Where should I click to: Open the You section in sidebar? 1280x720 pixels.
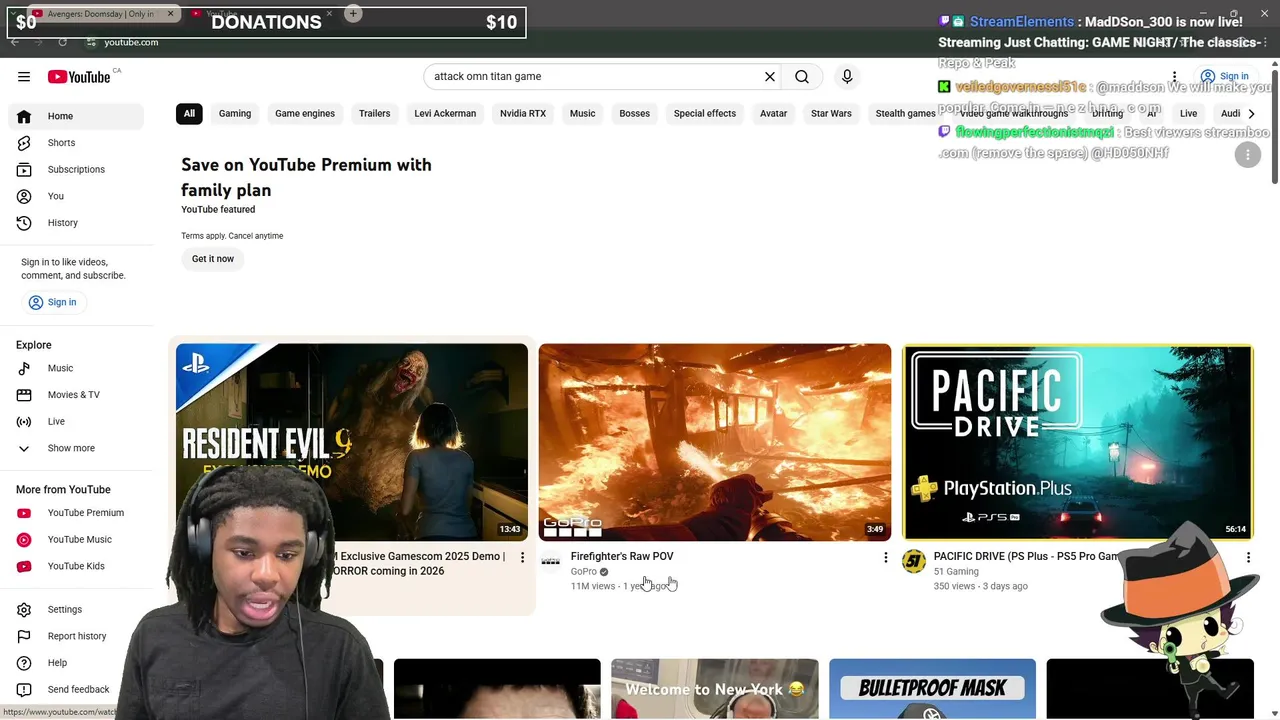coord(76,196)
